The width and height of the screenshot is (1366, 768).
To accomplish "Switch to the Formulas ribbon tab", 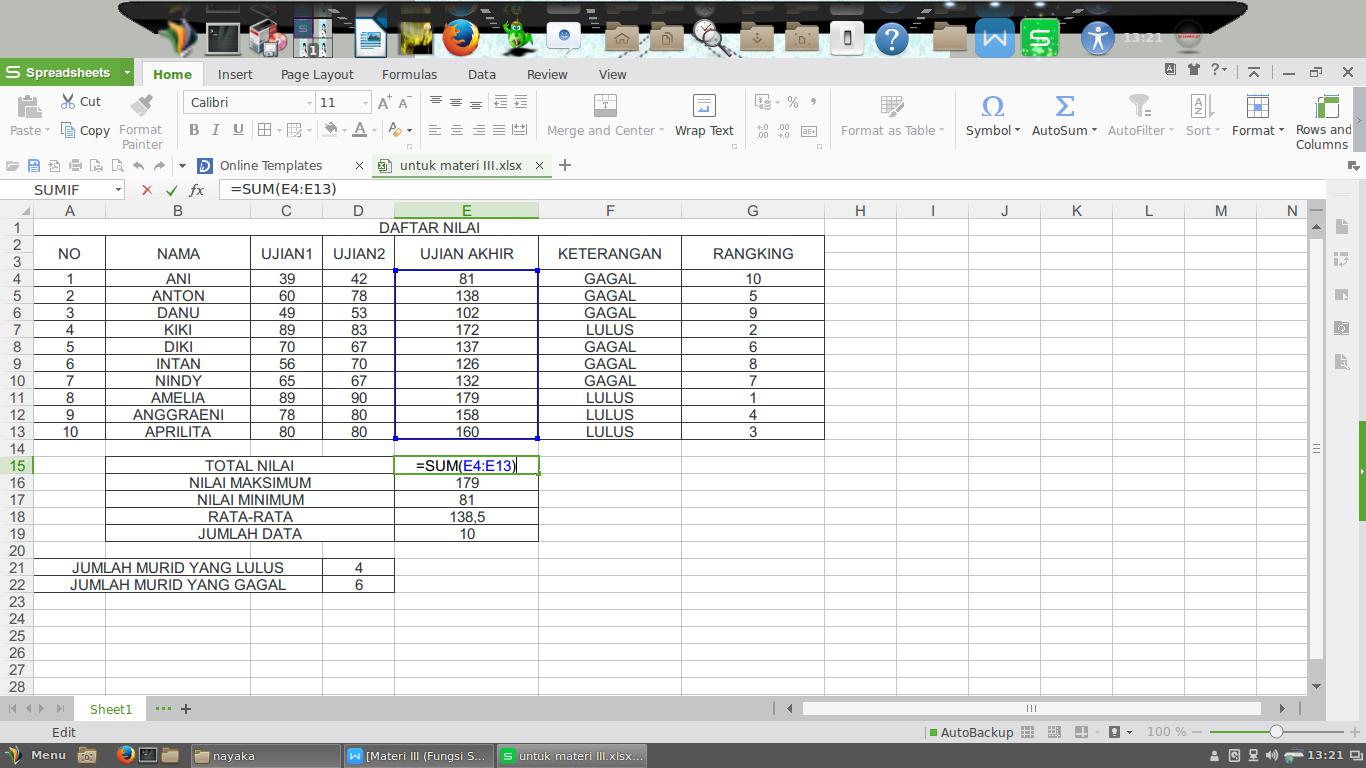I will (x=409, y=73).
